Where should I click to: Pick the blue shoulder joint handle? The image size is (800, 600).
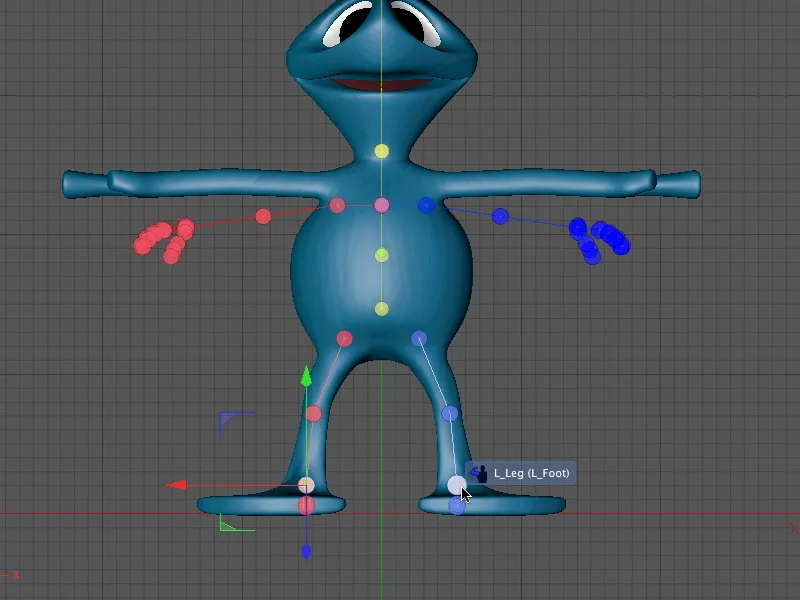426,205
